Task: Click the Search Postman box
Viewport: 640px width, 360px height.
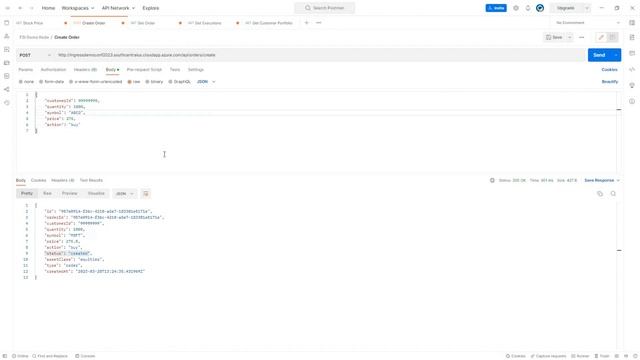Action: tap(325, 8)
